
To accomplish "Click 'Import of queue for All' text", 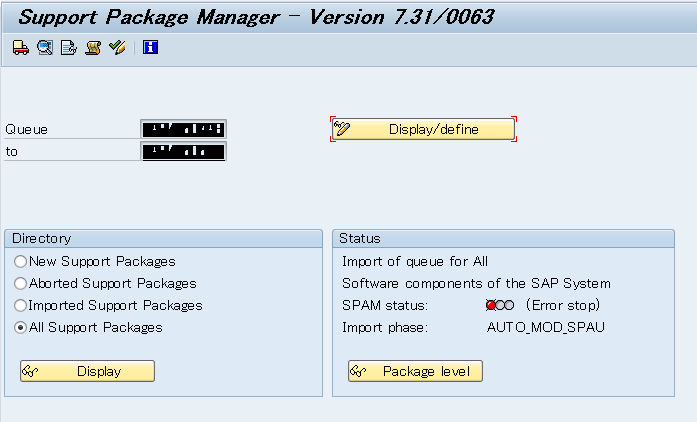I will point(415,261).
